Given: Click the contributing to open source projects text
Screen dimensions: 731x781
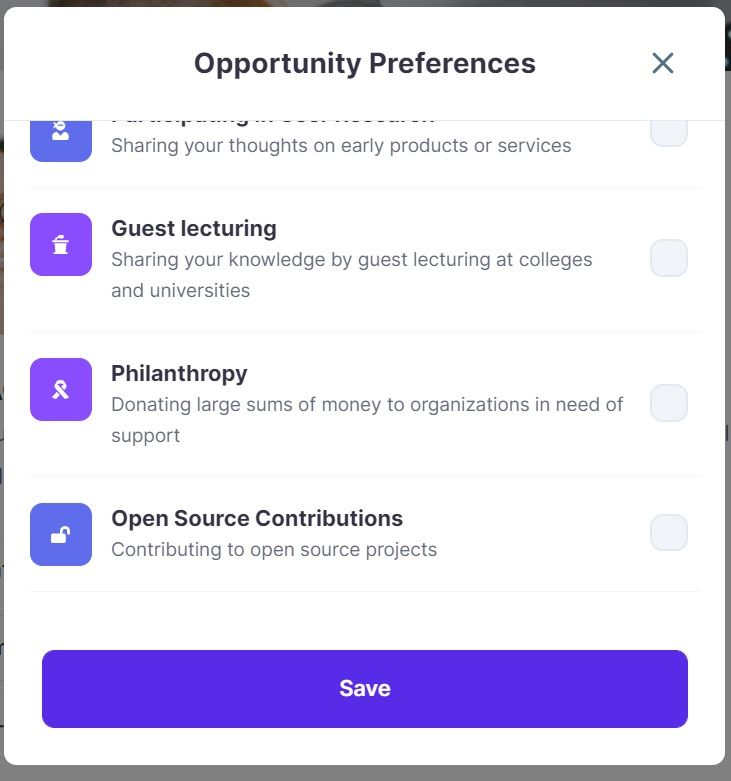Looking at the screenshot, I should (x=274, y=549).
